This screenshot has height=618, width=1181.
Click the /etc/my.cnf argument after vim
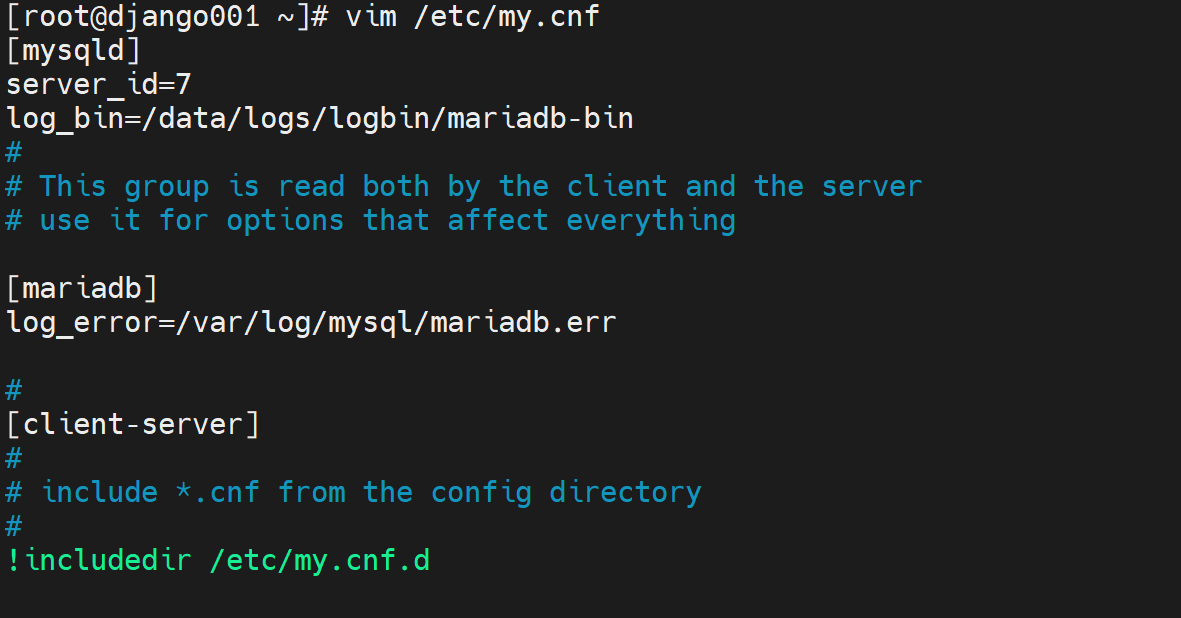pyautogui.click(x=506, y=16)
